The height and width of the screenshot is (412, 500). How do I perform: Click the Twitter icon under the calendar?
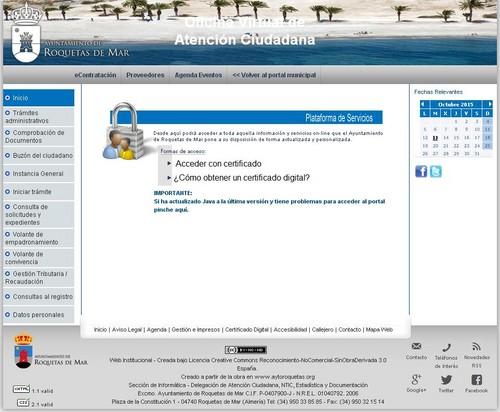tap(436, 171)
